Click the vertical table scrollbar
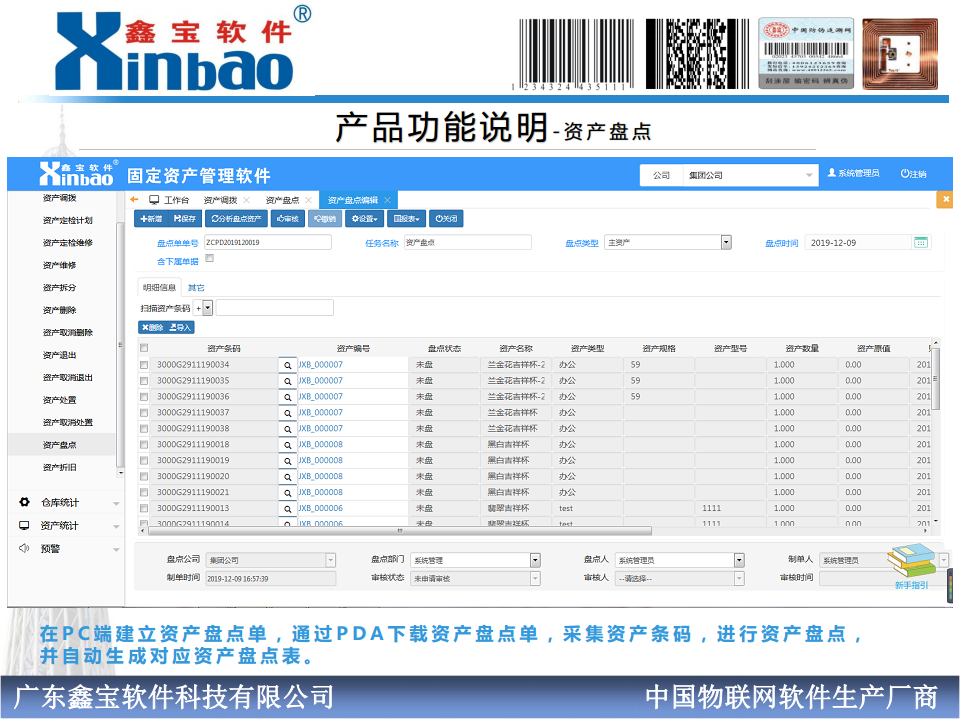The image size is (960, 720). click(x=935, y=380)
